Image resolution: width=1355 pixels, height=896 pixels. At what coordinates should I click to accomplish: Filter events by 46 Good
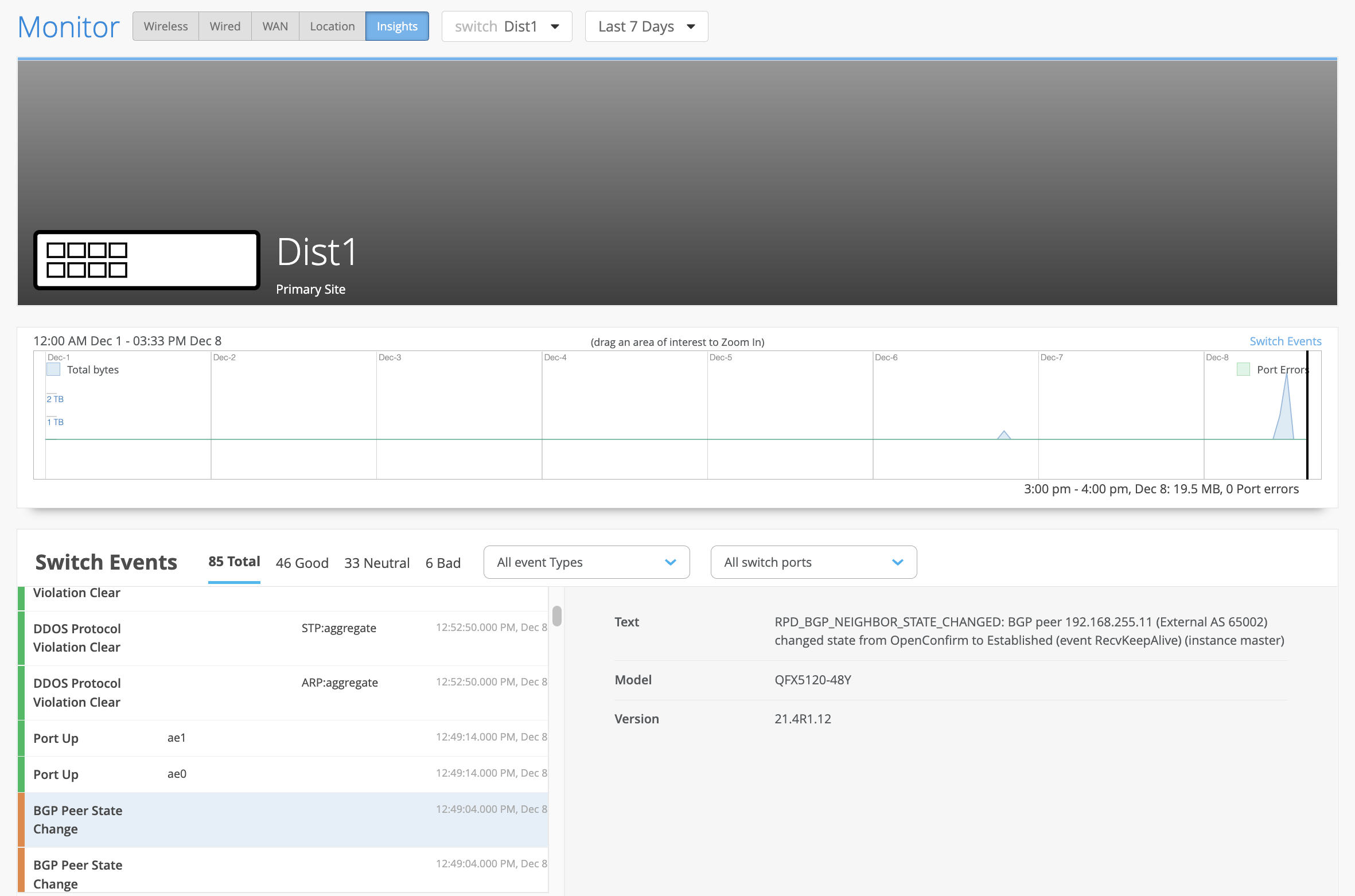click(302, 563)
